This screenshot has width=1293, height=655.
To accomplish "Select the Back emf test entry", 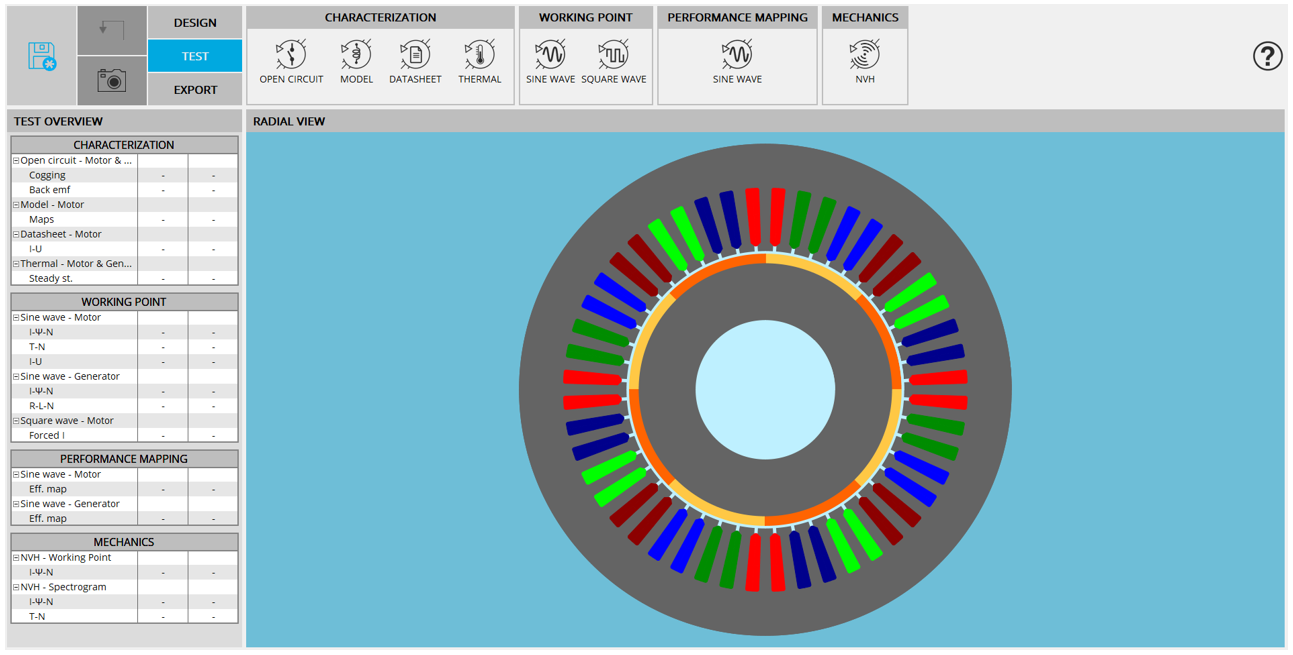I will coord(50,190).
